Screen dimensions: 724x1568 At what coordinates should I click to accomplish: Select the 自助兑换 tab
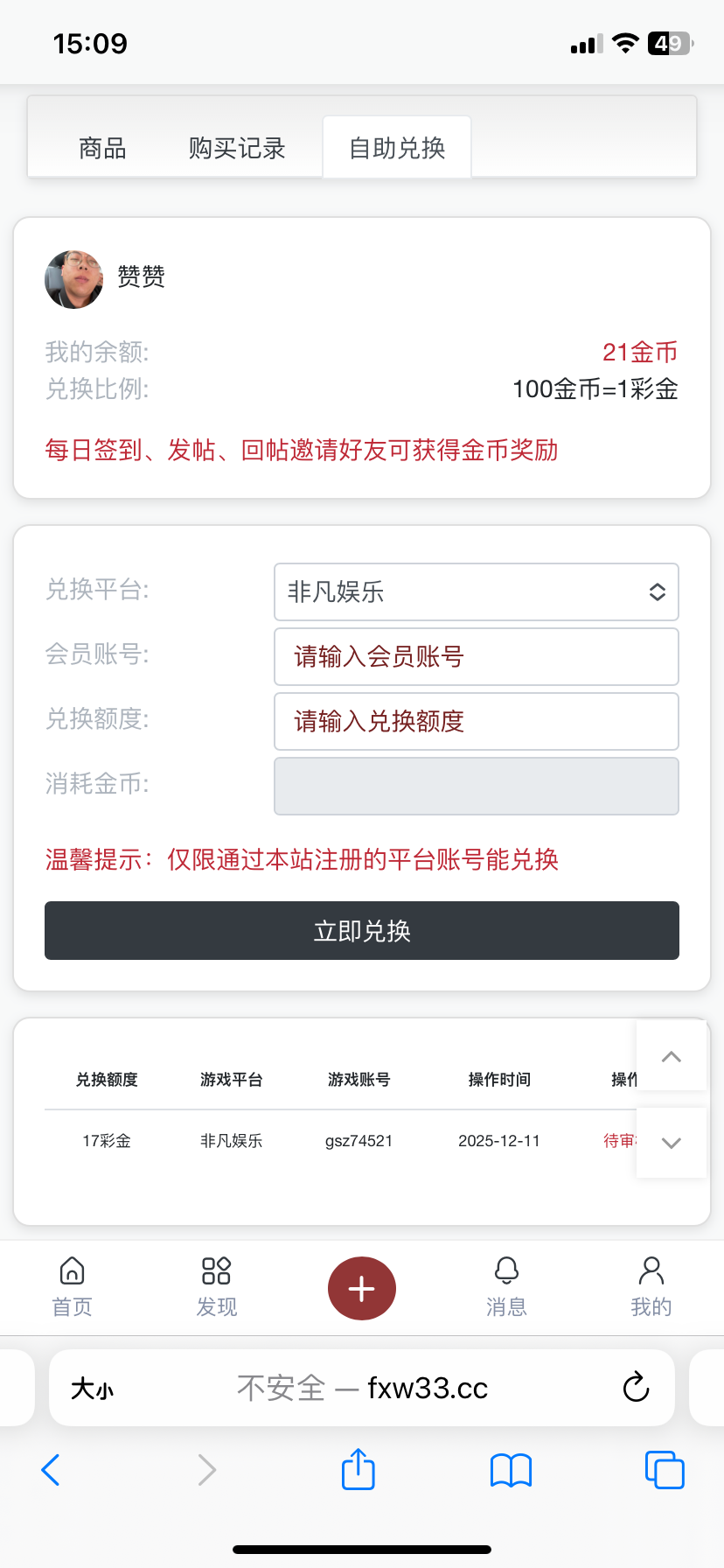coord(397,148)
